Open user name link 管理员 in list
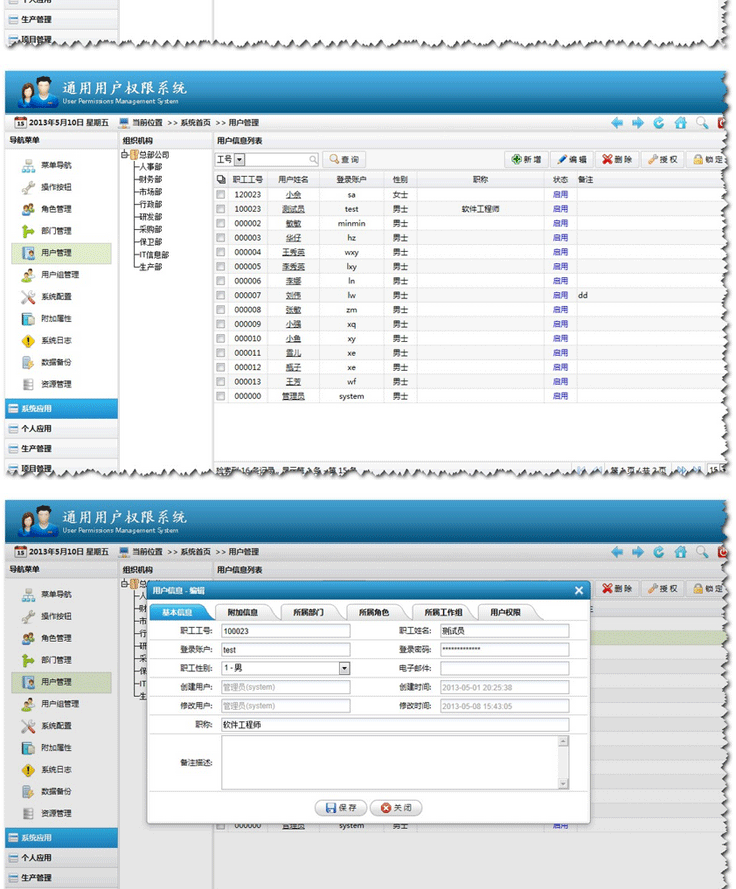The image size is (736, 889). pyautogui.click(x=293, y=396)
